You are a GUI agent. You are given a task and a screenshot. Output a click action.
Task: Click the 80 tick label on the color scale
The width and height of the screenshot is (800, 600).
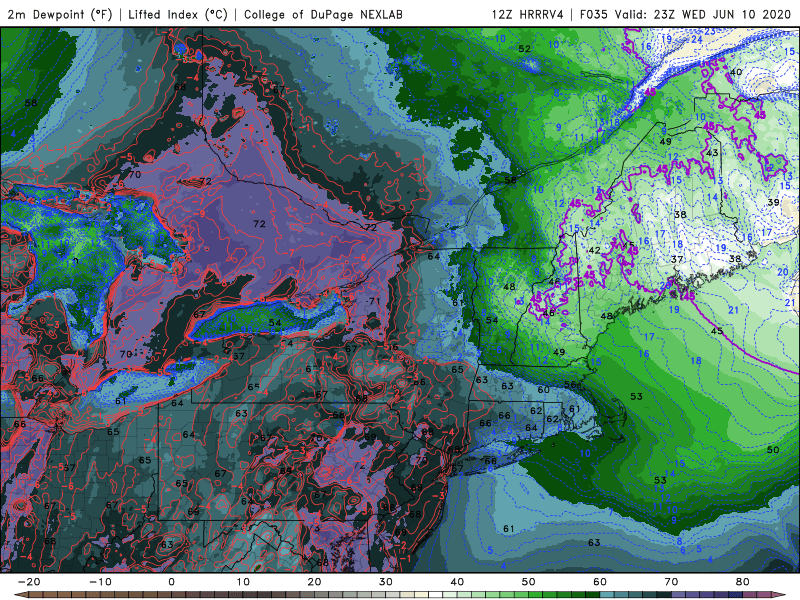pyautogui.click(x=743, y=581)
